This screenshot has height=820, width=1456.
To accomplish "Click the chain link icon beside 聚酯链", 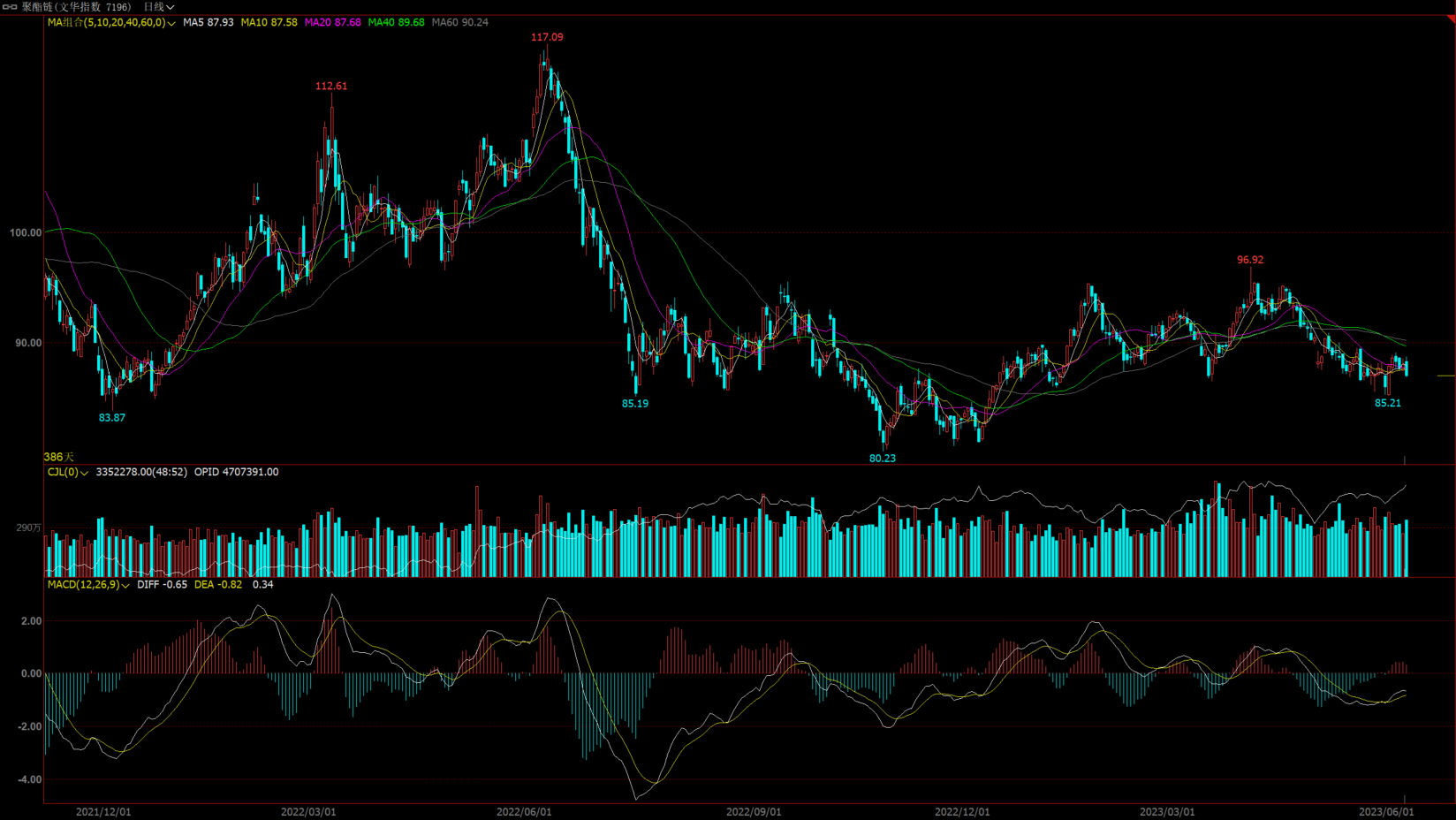I will (10, 6).
